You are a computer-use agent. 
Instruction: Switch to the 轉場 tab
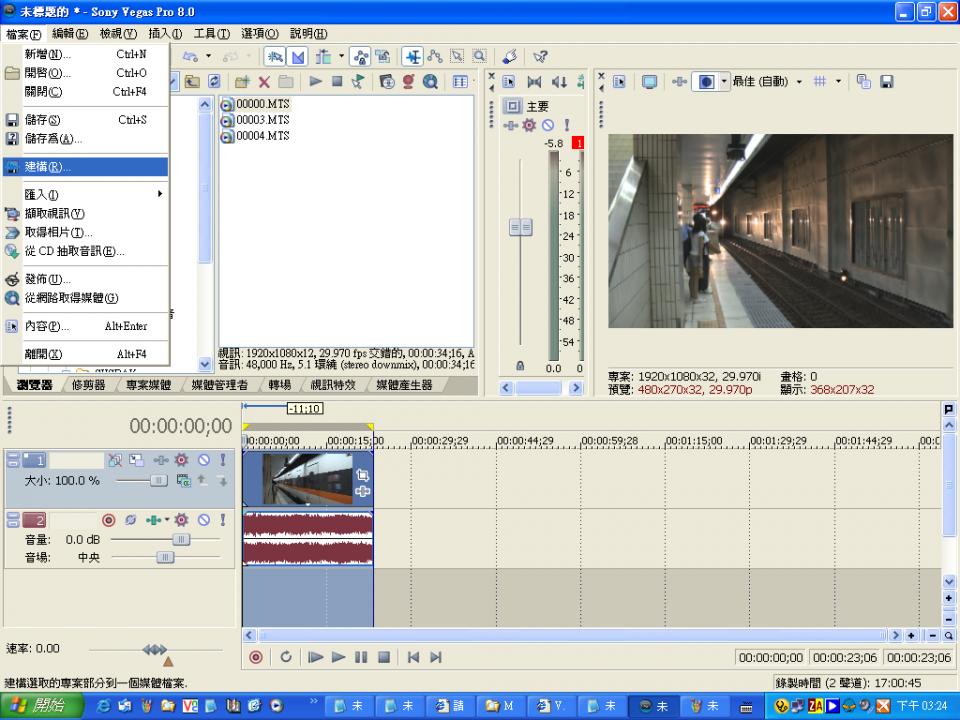coord(280,385)
